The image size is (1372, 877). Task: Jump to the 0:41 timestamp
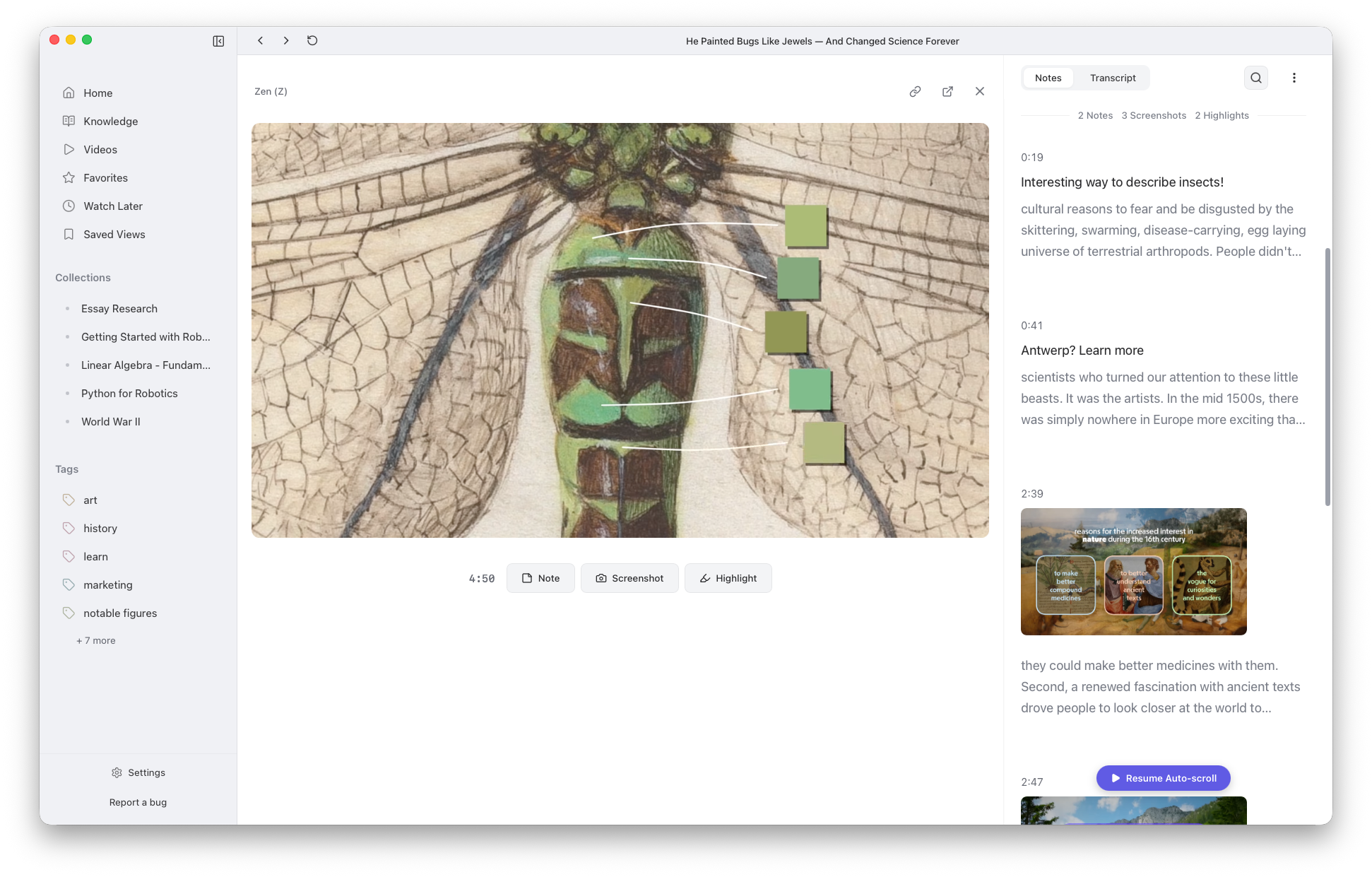(x=1032, y=326)
